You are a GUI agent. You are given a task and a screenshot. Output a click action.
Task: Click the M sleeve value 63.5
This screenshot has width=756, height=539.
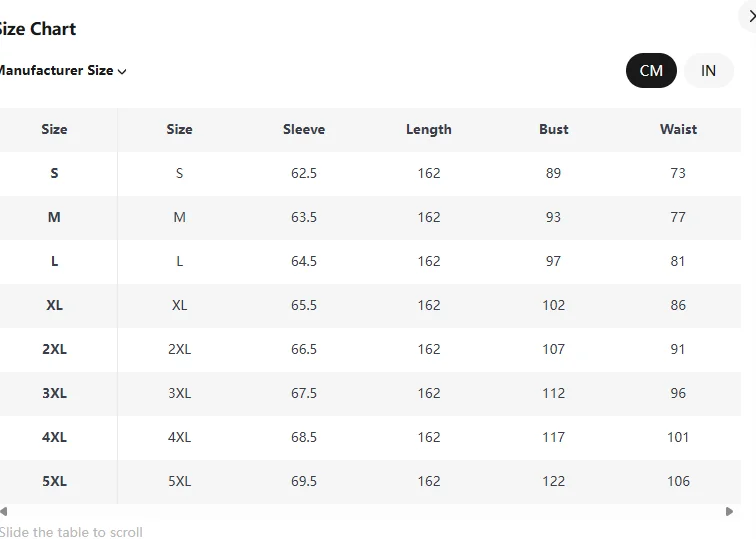304,217
